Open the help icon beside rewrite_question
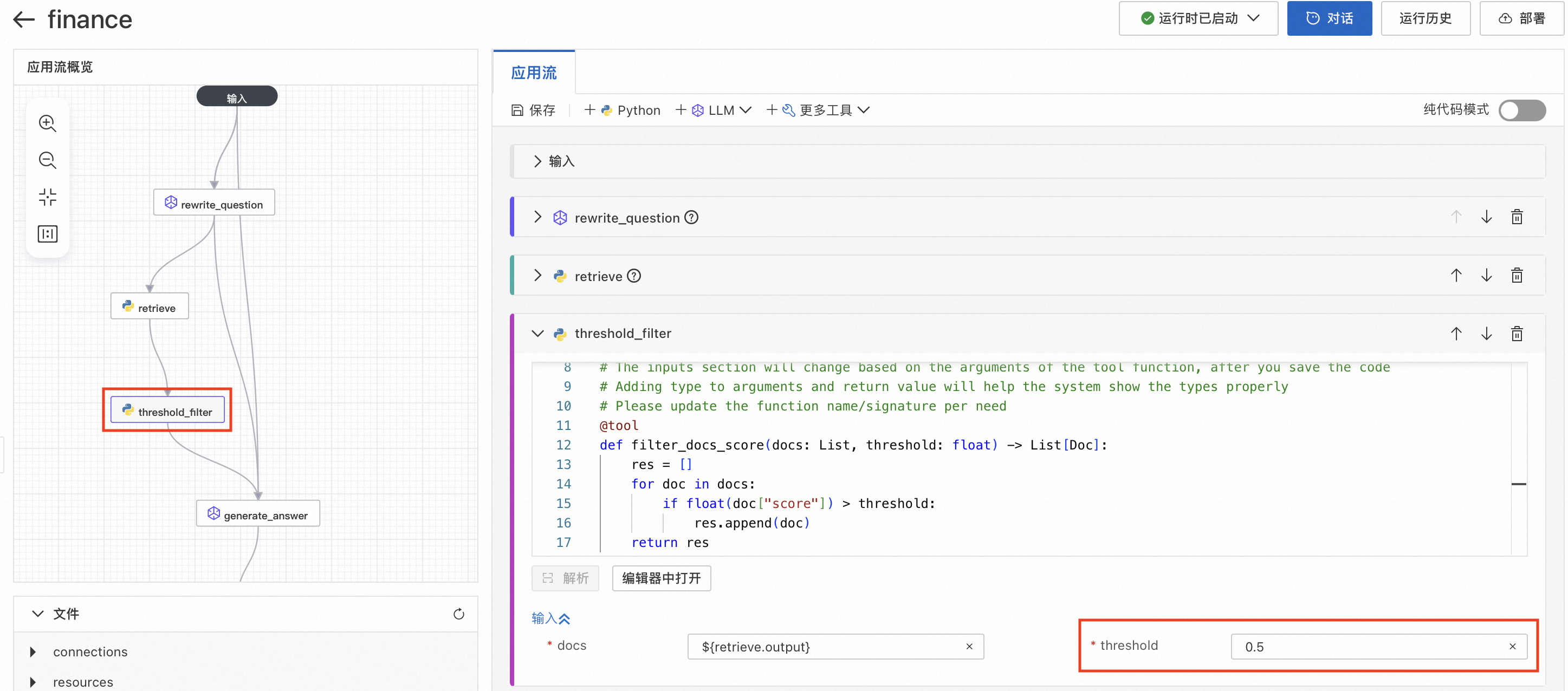This screenshot has height=691, width=1568. coord(691,217)
